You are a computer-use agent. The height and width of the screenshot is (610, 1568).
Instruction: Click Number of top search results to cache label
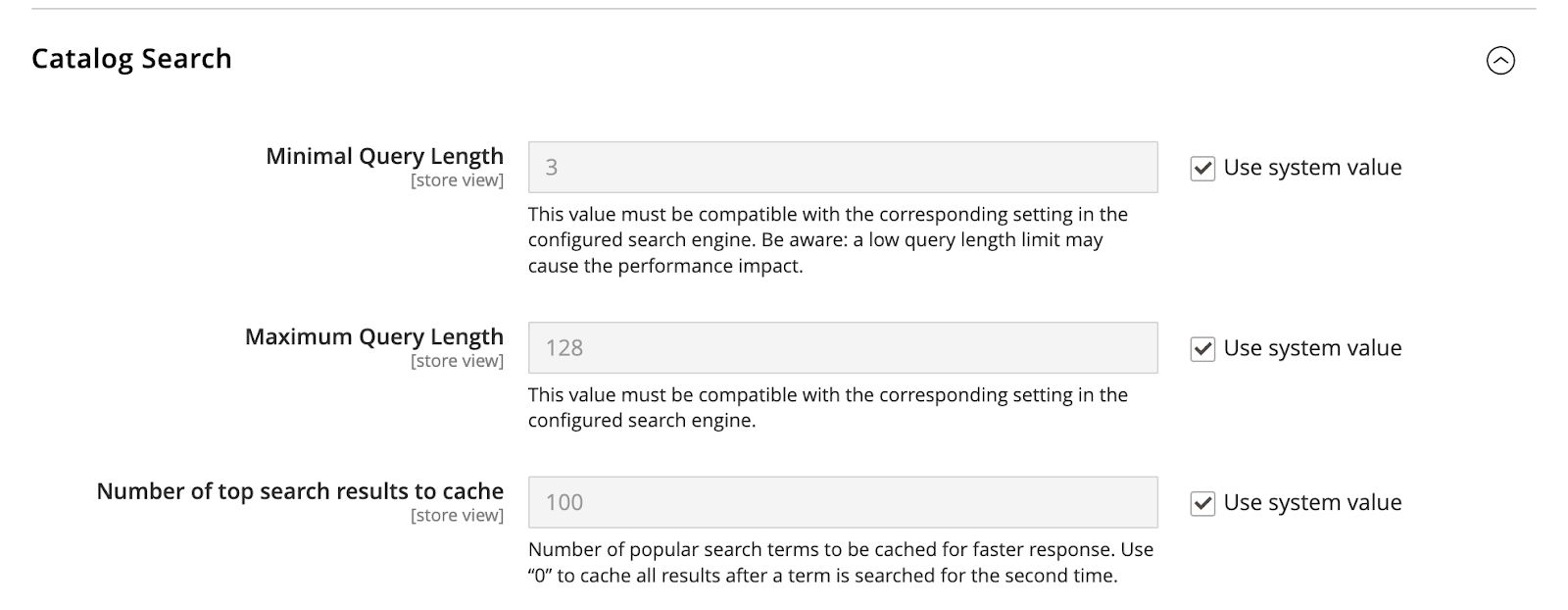(x=299, y=490)
